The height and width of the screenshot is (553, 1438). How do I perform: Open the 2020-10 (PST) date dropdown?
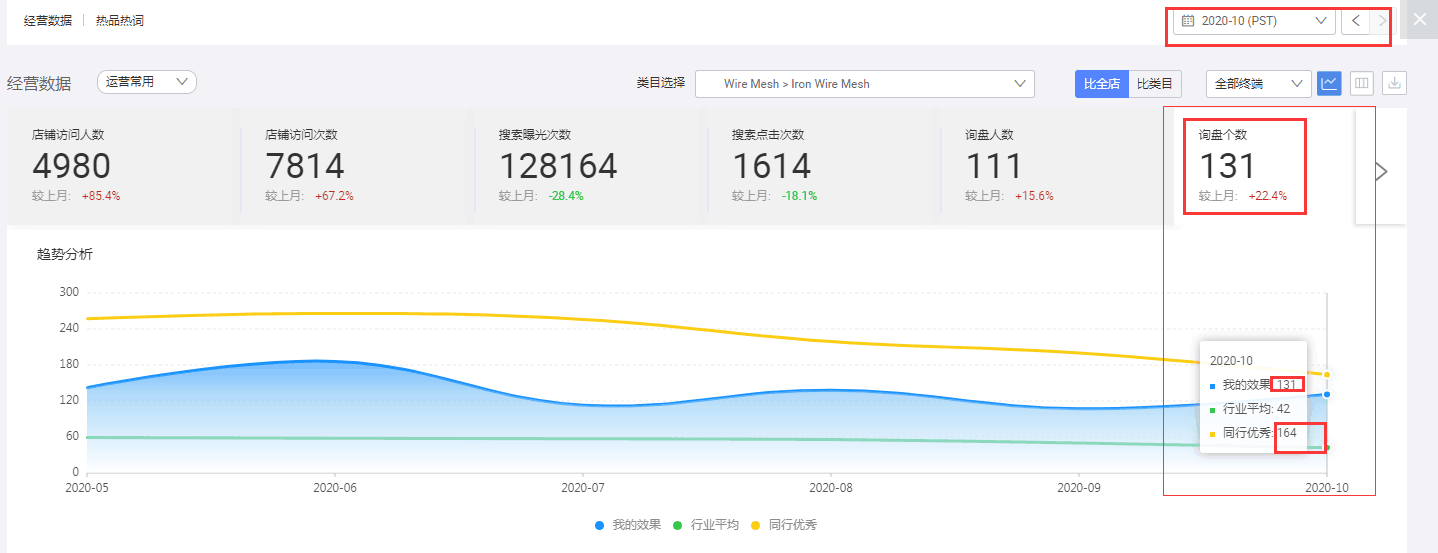1254,21
